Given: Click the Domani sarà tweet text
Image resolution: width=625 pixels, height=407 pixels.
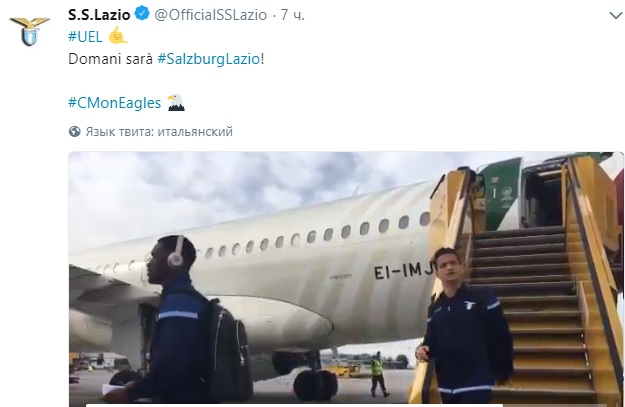Looking at the screenshot, I should [x=110, y=59].
